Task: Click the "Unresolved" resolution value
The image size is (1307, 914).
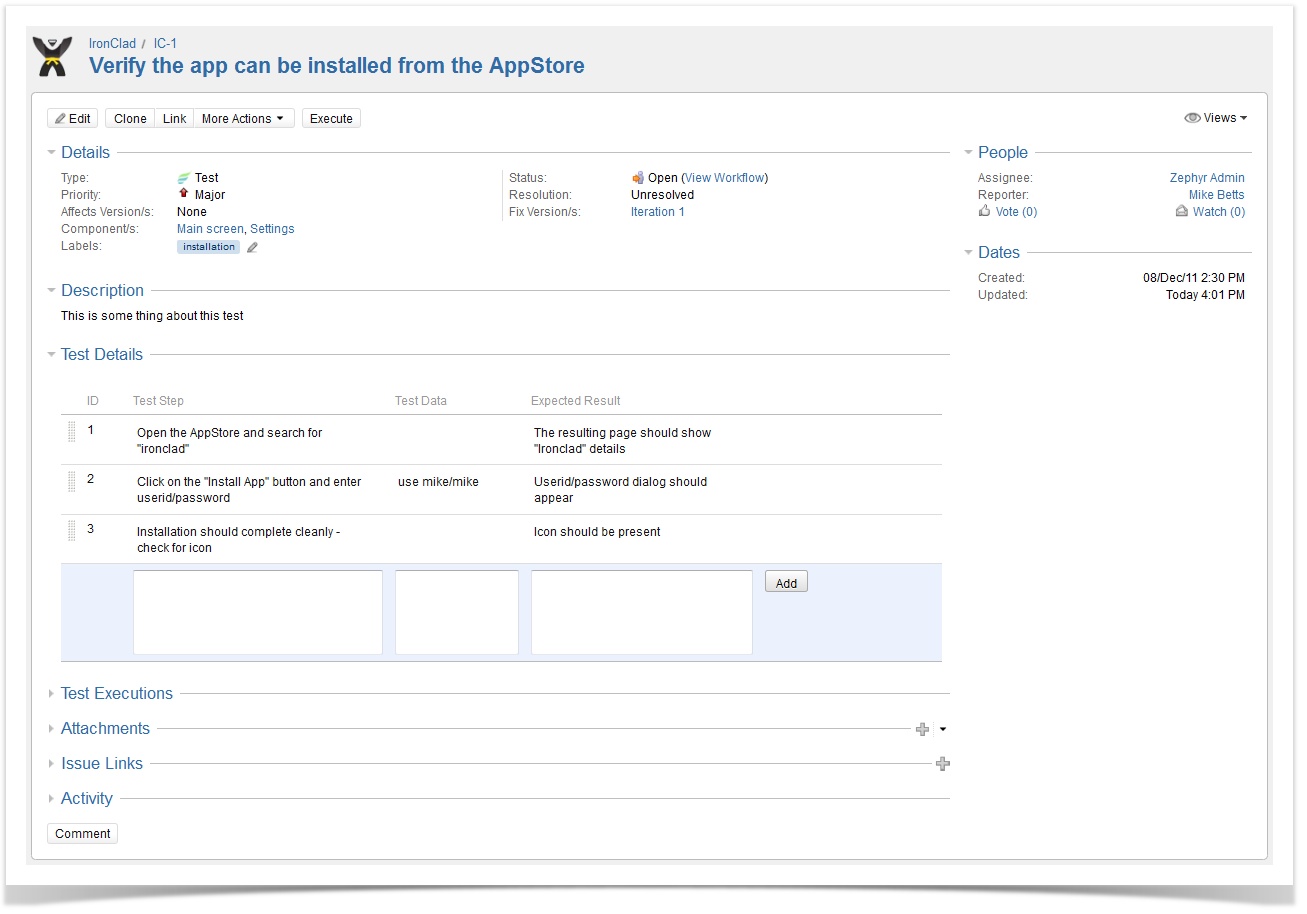Action: [662, 195]
